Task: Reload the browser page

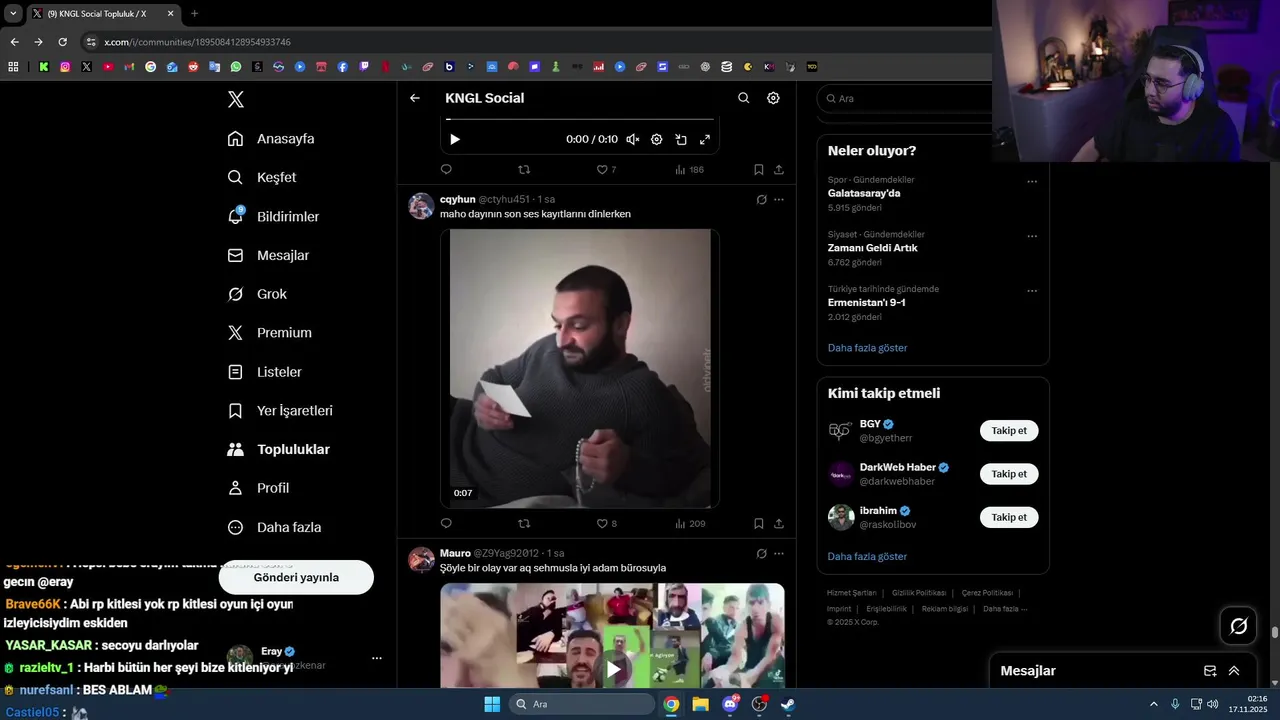Action: click(x=62, y=42)
